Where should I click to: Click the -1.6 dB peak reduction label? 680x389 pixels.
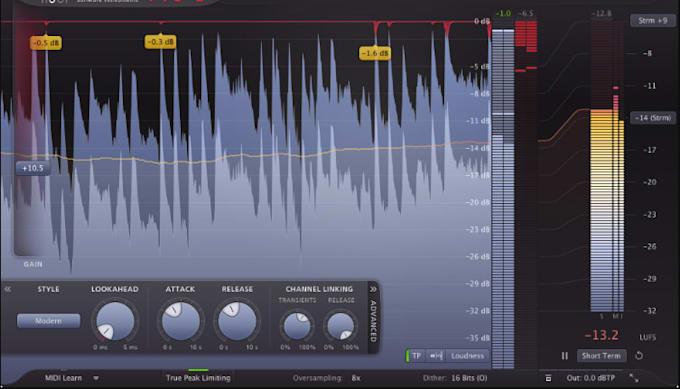[375, 53]
